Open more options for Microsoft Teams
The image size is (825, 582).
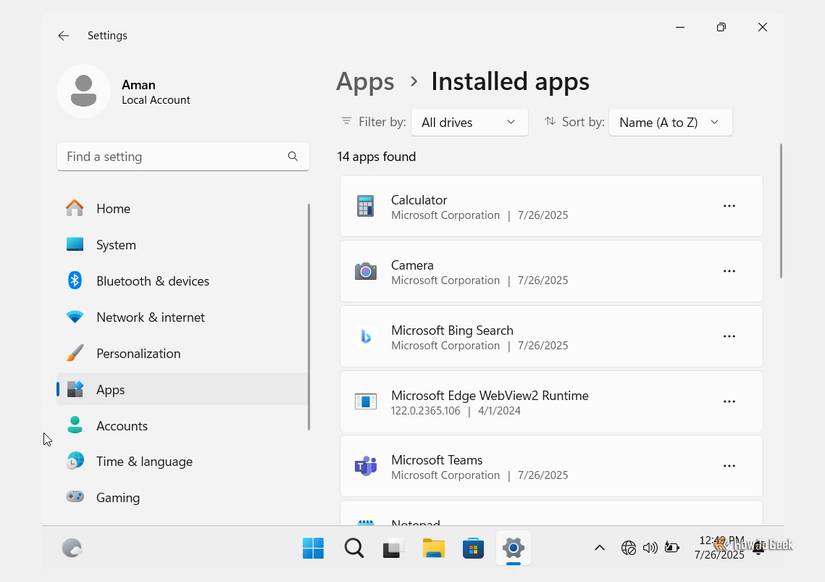[x=728, y=466]
